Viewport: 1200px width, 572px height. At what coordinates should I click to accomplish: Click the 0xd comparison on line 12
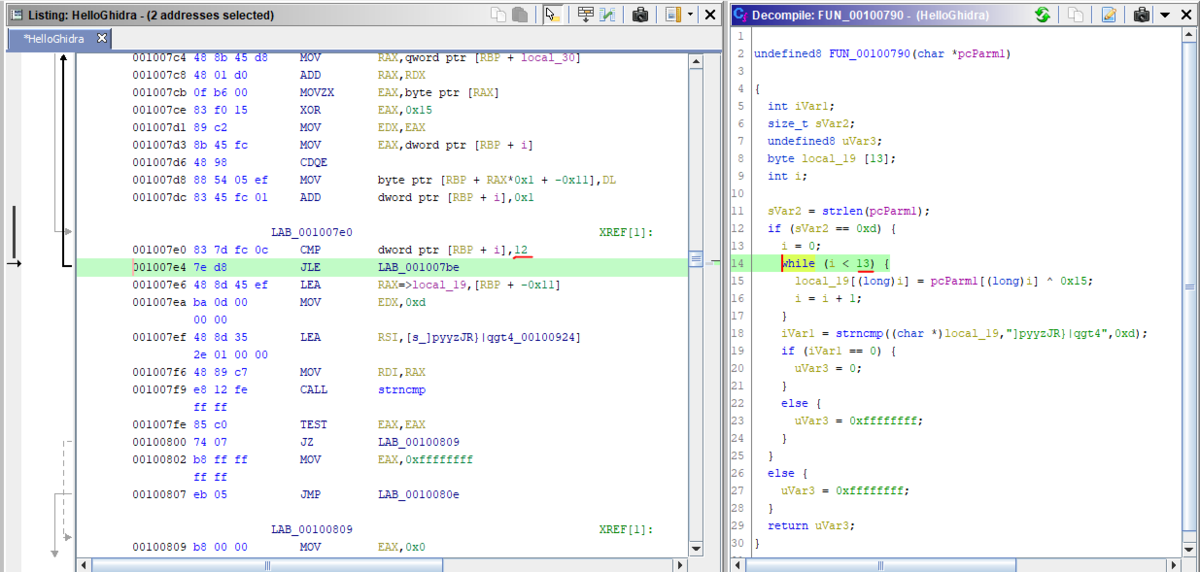pos(866,228)
